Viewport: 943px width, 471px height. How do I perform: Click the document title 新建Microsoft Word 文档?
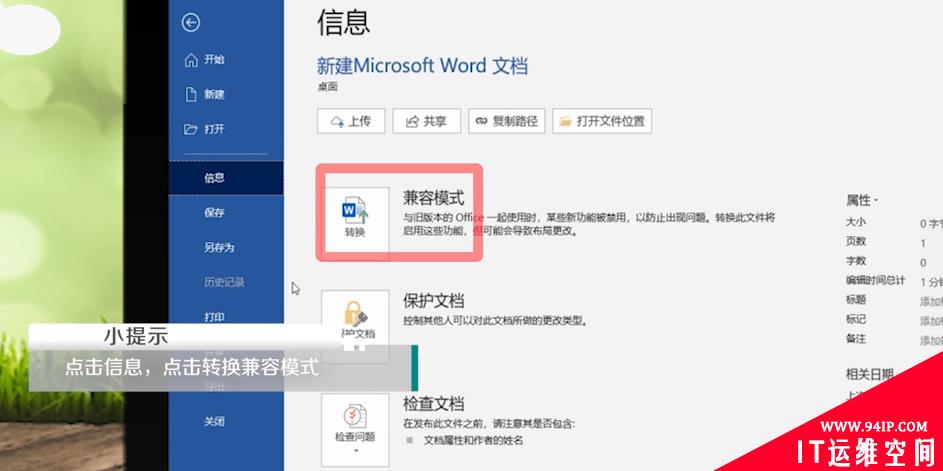(x=422, y=66)
